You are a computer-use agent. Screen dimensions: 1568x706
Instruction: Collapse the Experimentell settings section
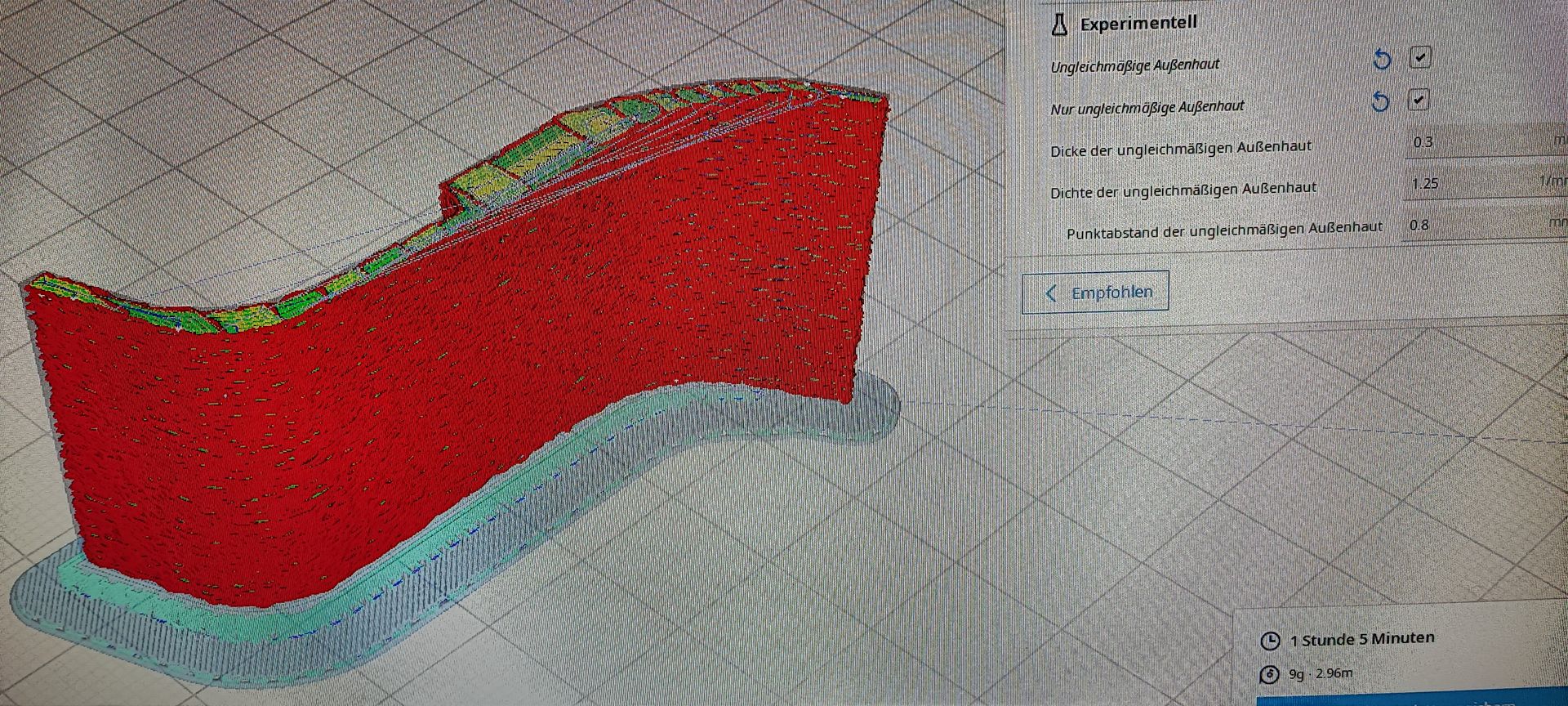tap(1138, 24)
